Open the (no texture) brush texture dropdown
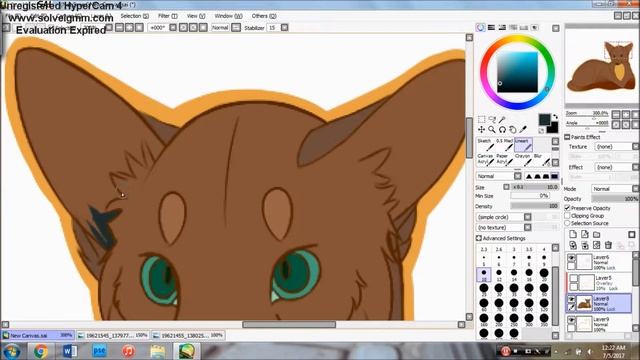 [x=504, y=227]
